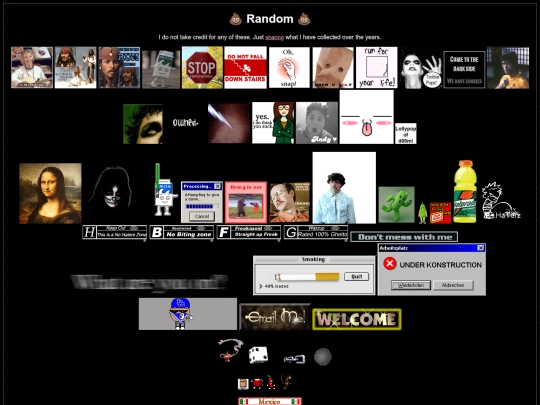Click the 'run for your life!' image
Screen dimensions: 540x405
point(376,68)
